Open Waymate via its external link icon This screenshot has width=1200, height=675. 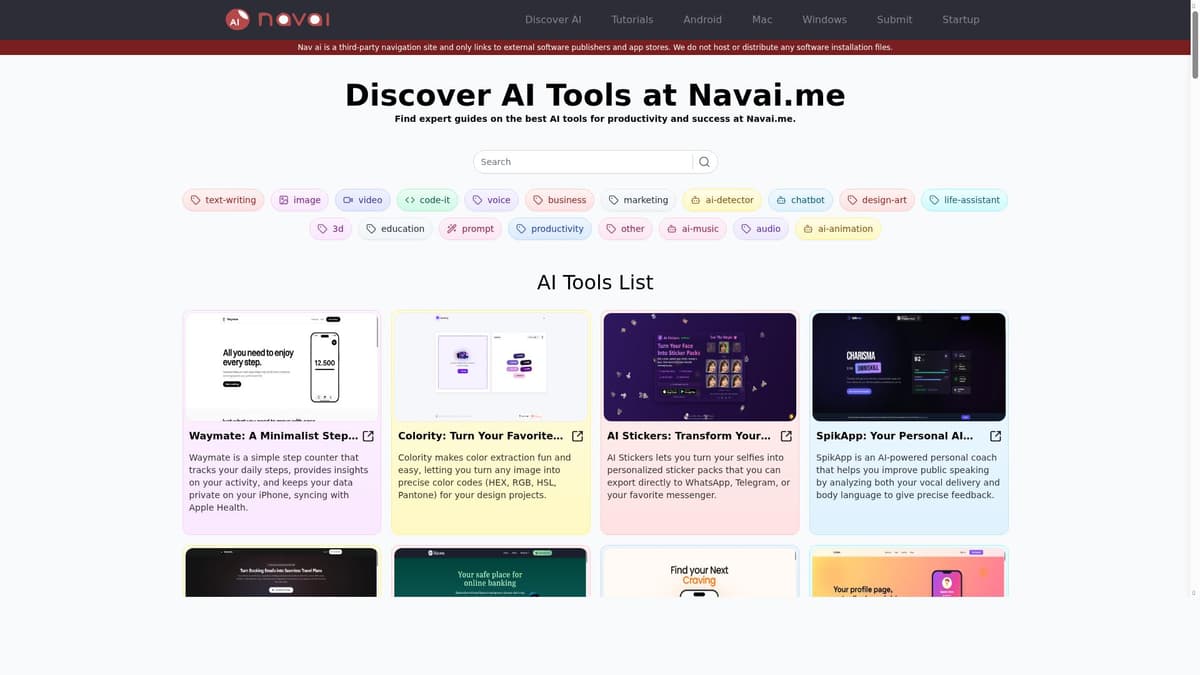click(x=367, y=436)
